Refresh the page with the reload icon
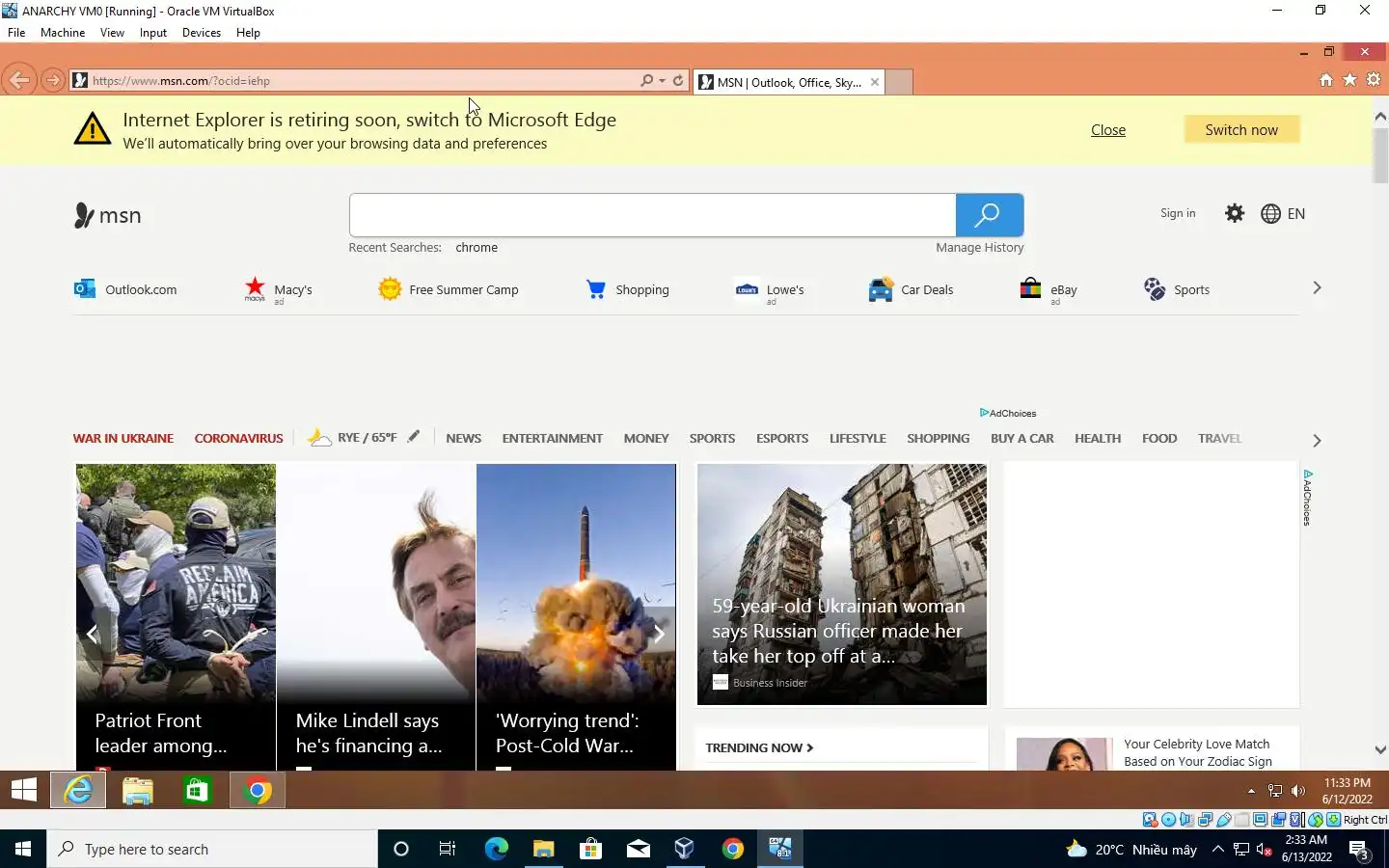This screenshot has width=1389, height=868. click(678, 80)
